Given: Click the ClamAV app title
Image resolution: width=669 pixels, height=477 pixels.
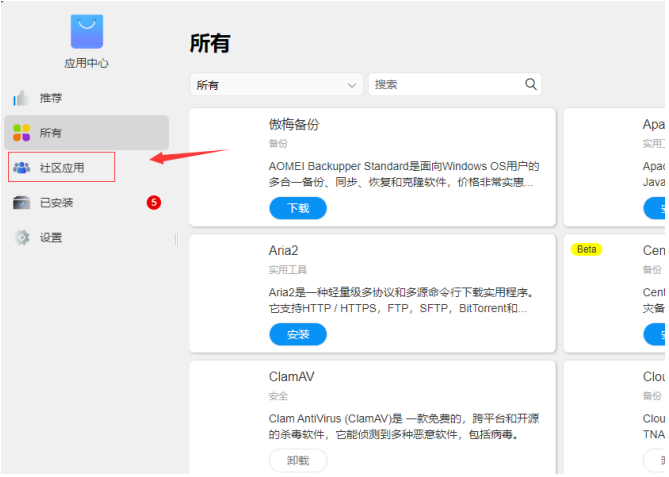Looking at the screenshot, I should [x=291, y=377].
